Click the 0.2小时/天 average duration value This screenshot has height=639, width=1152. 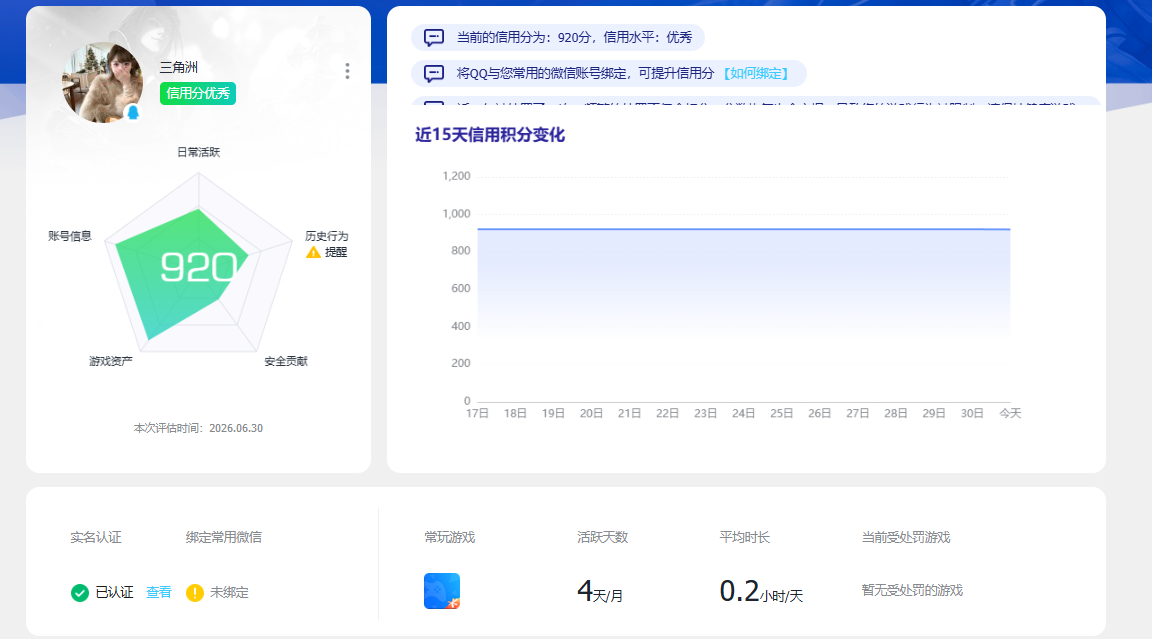[x=761, y=591]
